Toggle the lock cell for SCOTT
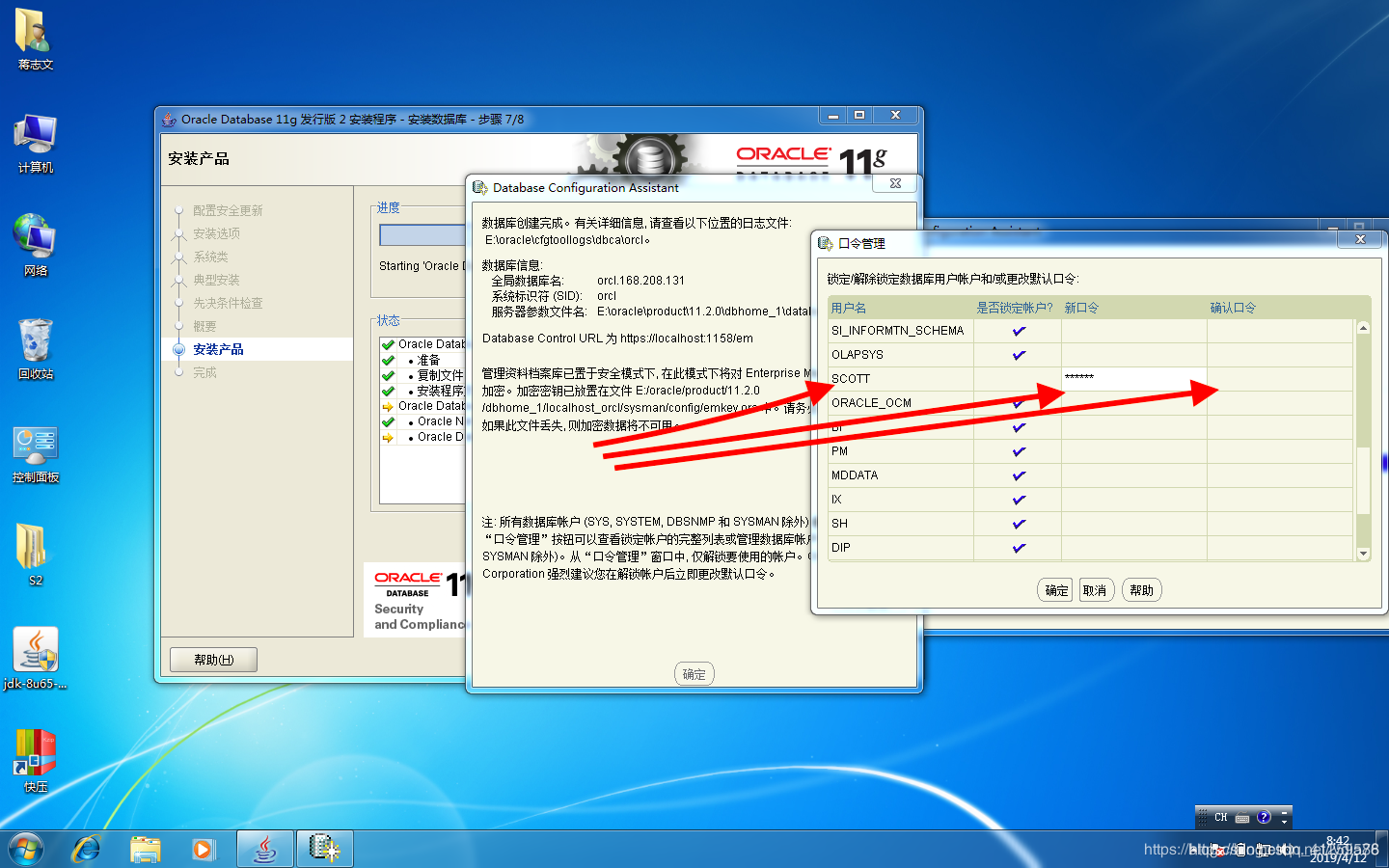The width and height of the screenshot is (1389, 868). click(x=1018, y=379)
